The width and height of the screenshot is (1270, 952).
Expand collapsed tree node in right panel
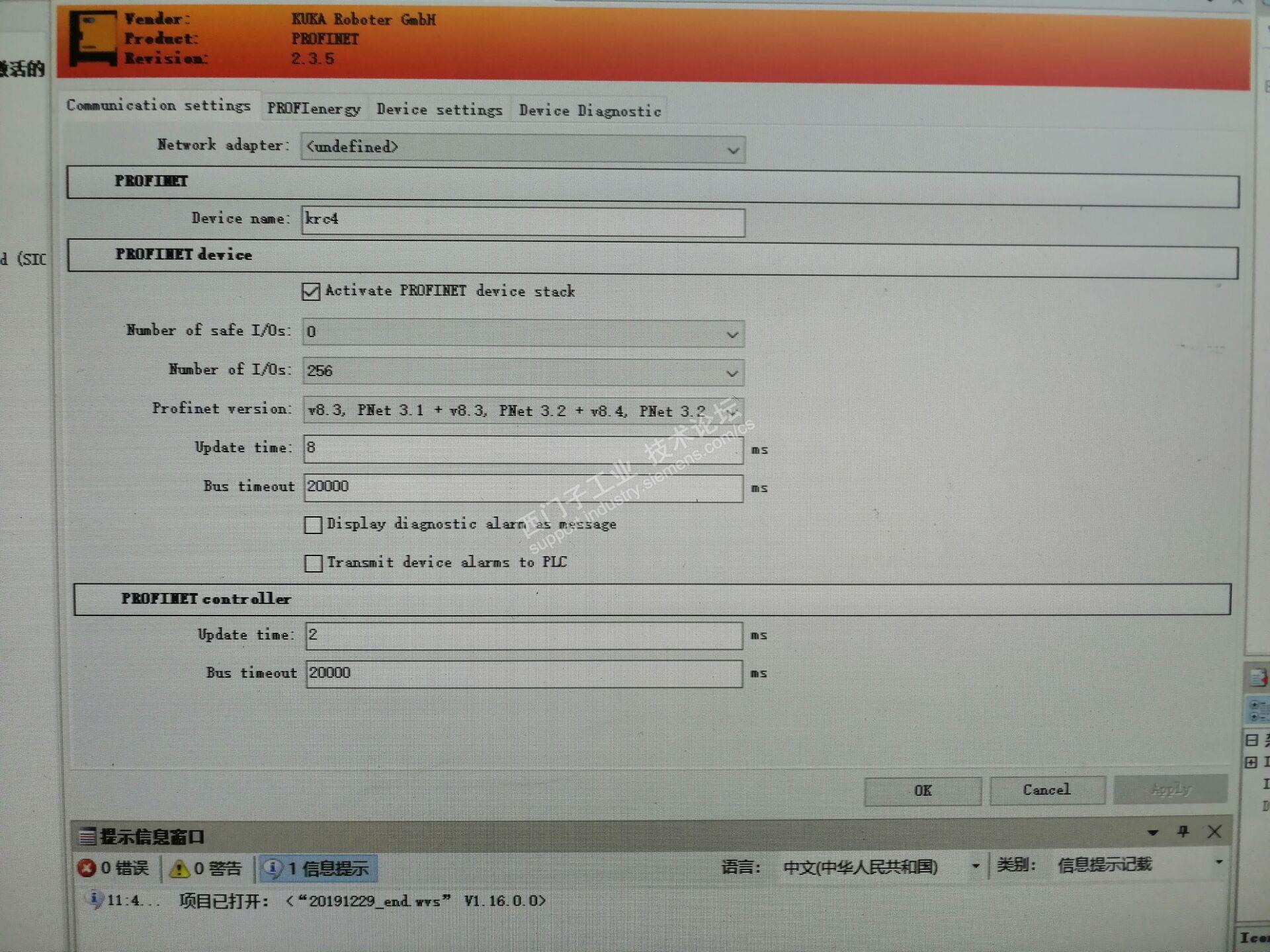click(1251, 762)
